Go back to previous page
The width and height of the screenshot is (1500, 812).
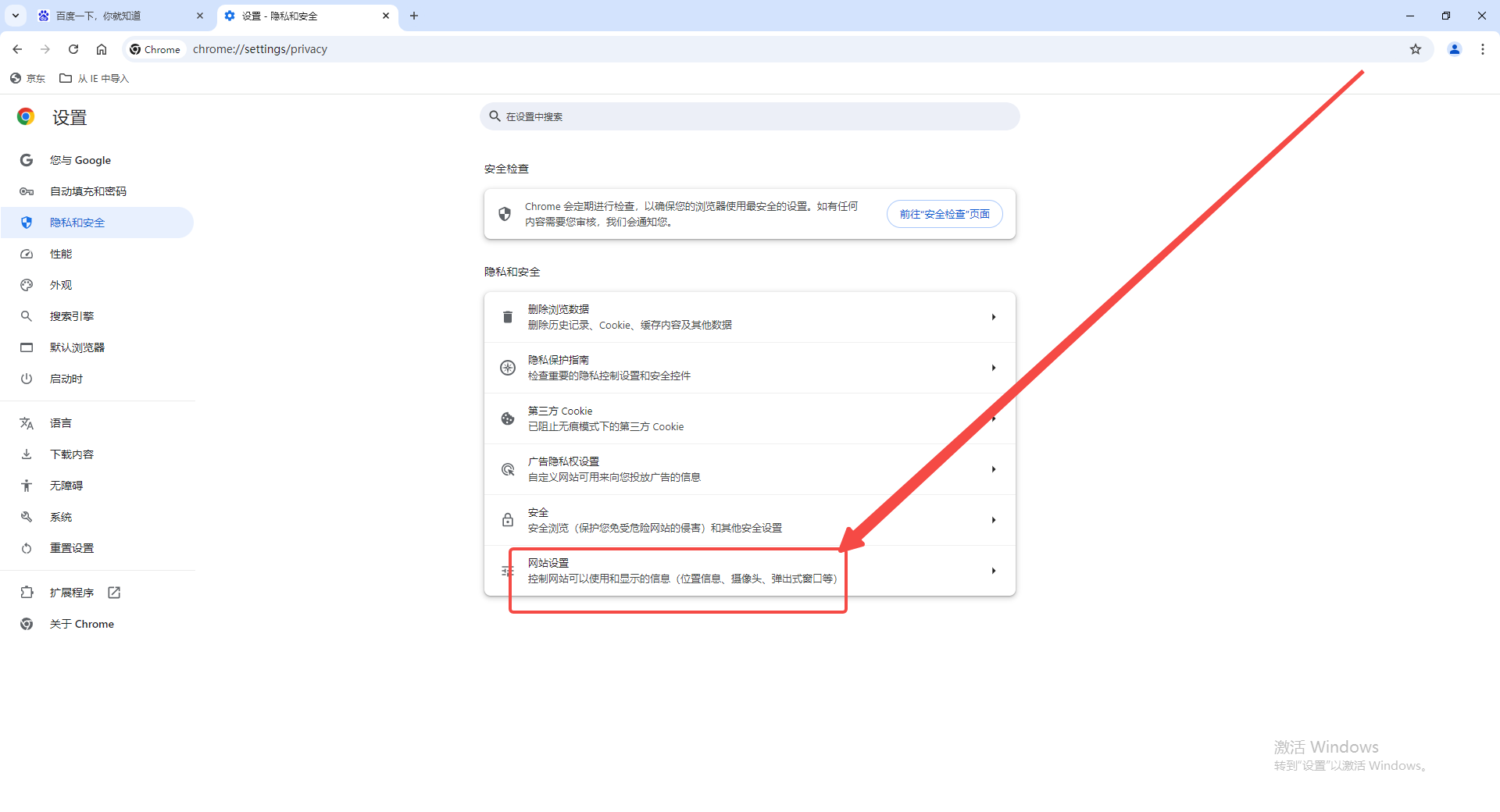pyautogui.click(x=17, y=49)
